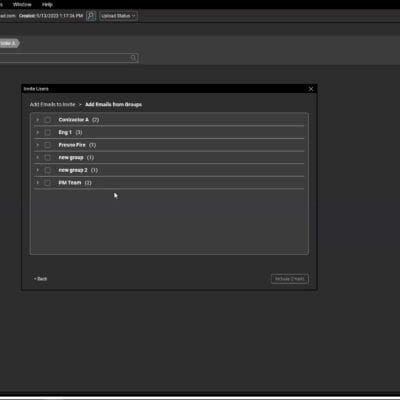Check the Contractor A group checkbox
The image size is (400, 400).
(x=48, y=120)
